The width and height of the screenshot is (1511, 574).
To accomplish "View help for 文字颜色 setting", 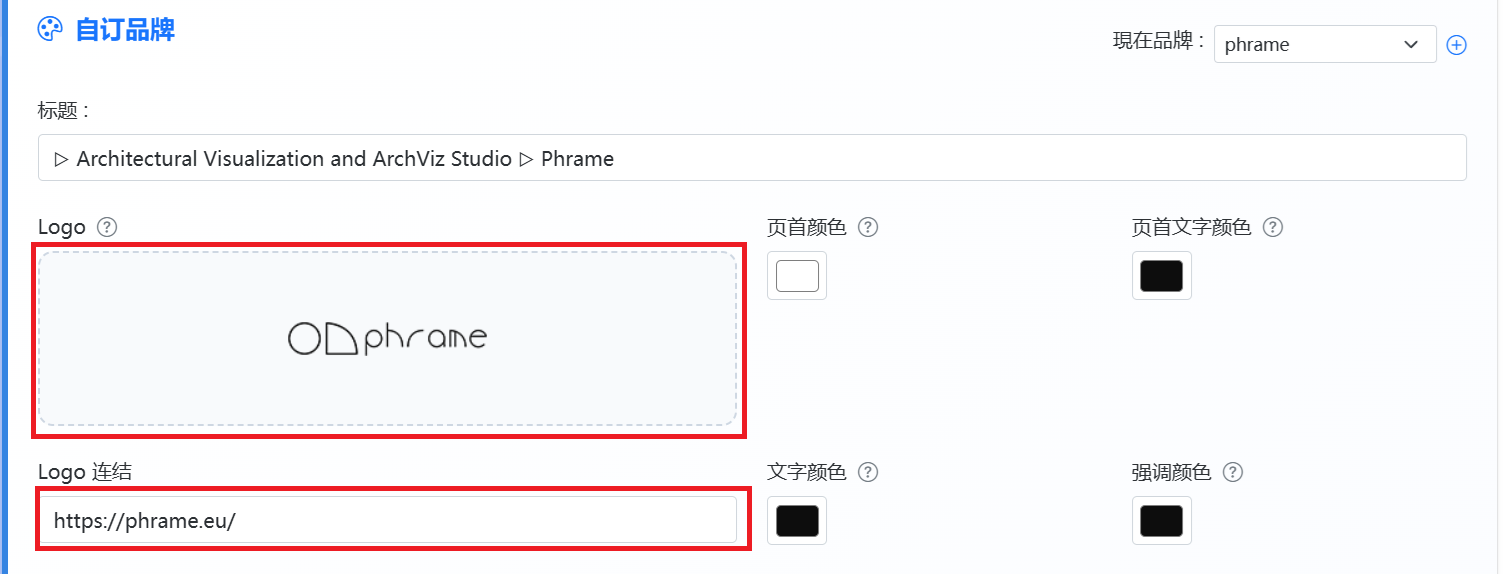I will click(x=868, y=472).
